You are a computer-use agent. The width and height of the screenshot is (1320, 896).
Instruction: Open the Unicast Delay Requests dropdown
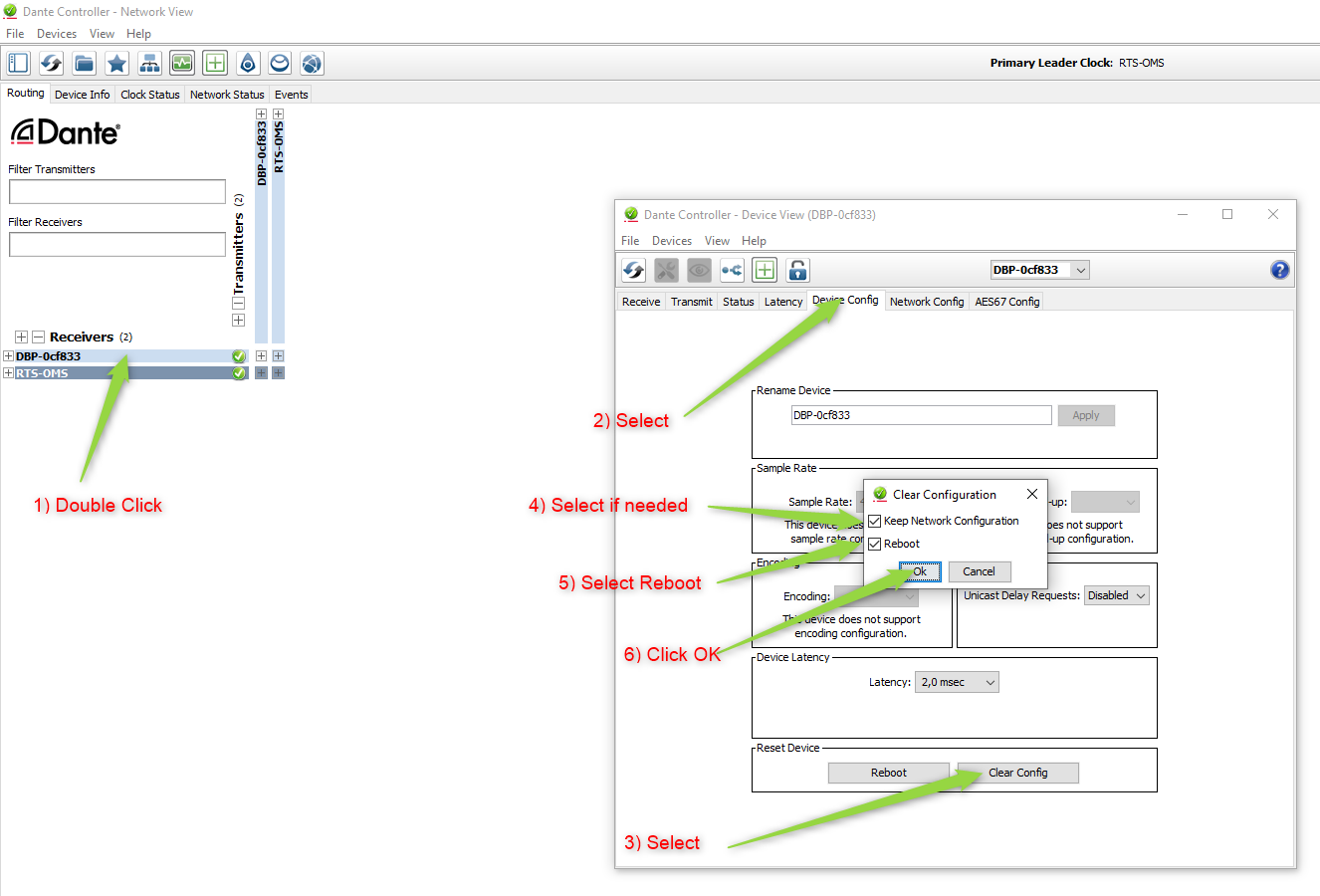coord(1117,595)
